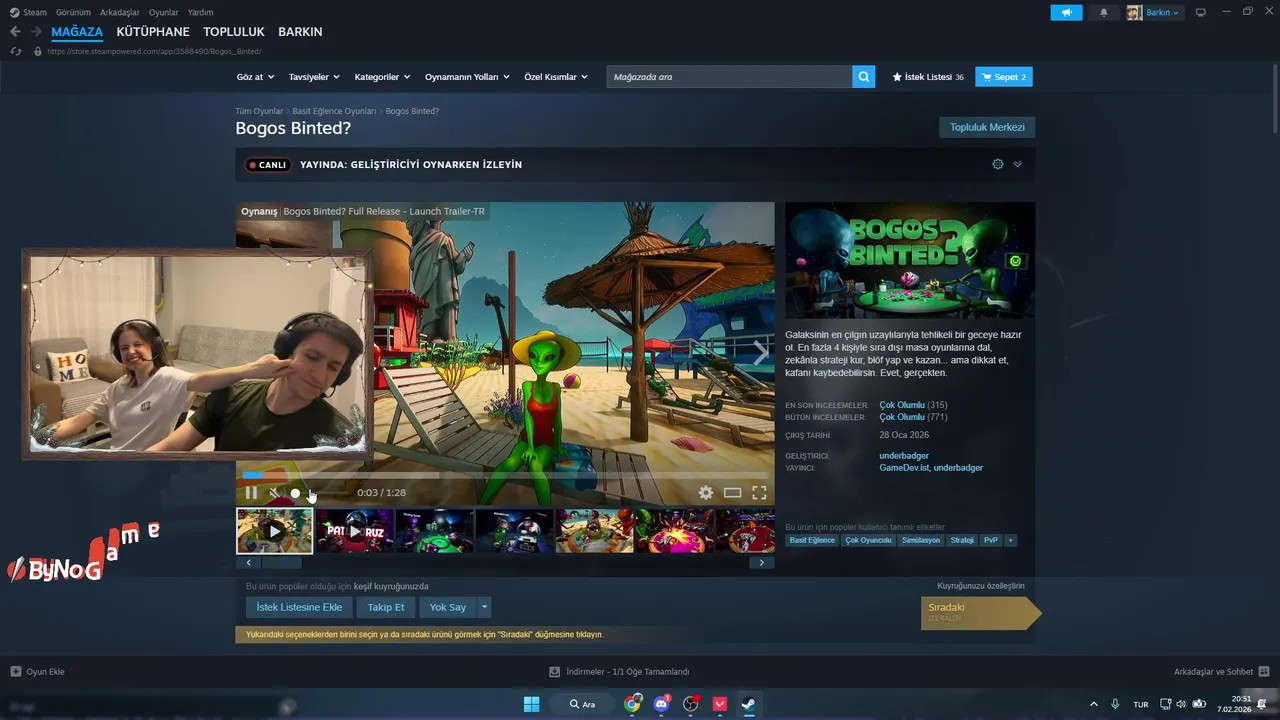Open Basit Eğlence Oyunları breadcrumb
This screenshot has width=1280, height=720.
334,111
